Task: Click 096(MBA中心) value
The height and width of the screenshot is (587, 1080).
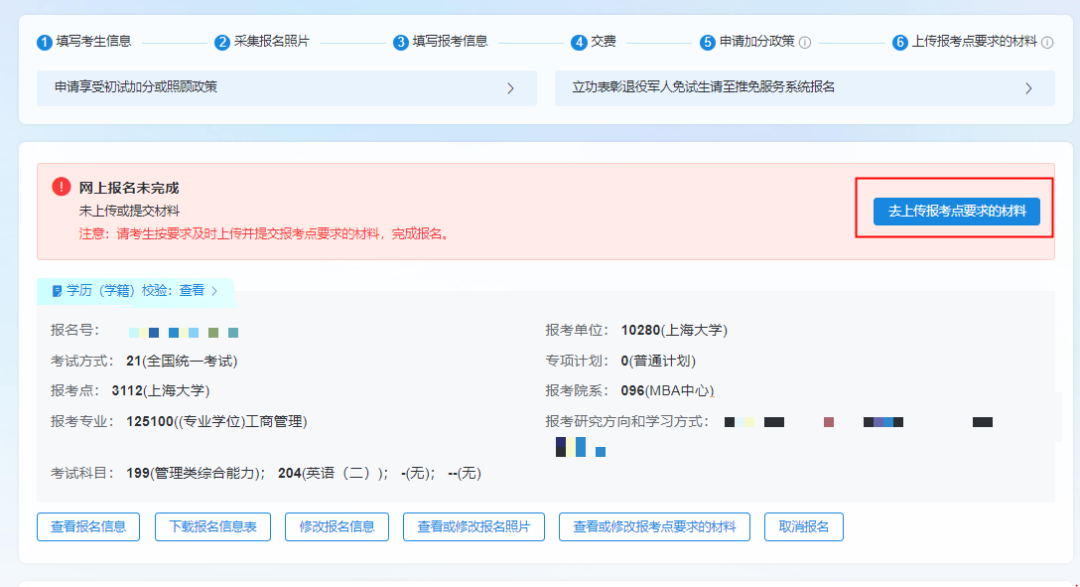Action: pos(667,391)
